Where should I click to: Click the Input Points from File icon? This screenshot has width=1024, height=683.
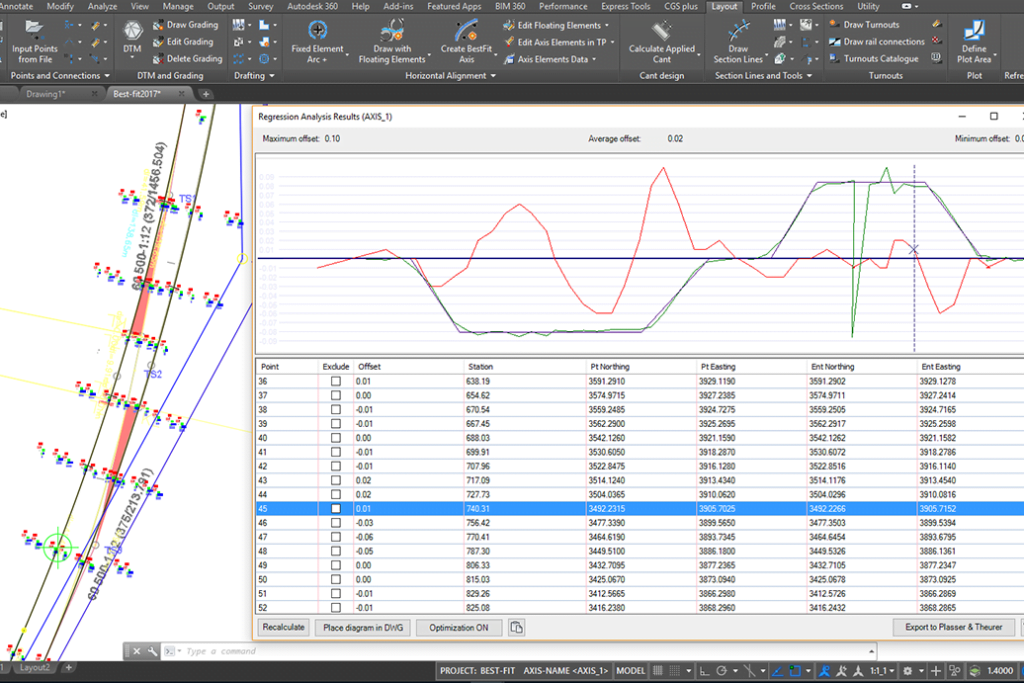click(x=34, y=29)
